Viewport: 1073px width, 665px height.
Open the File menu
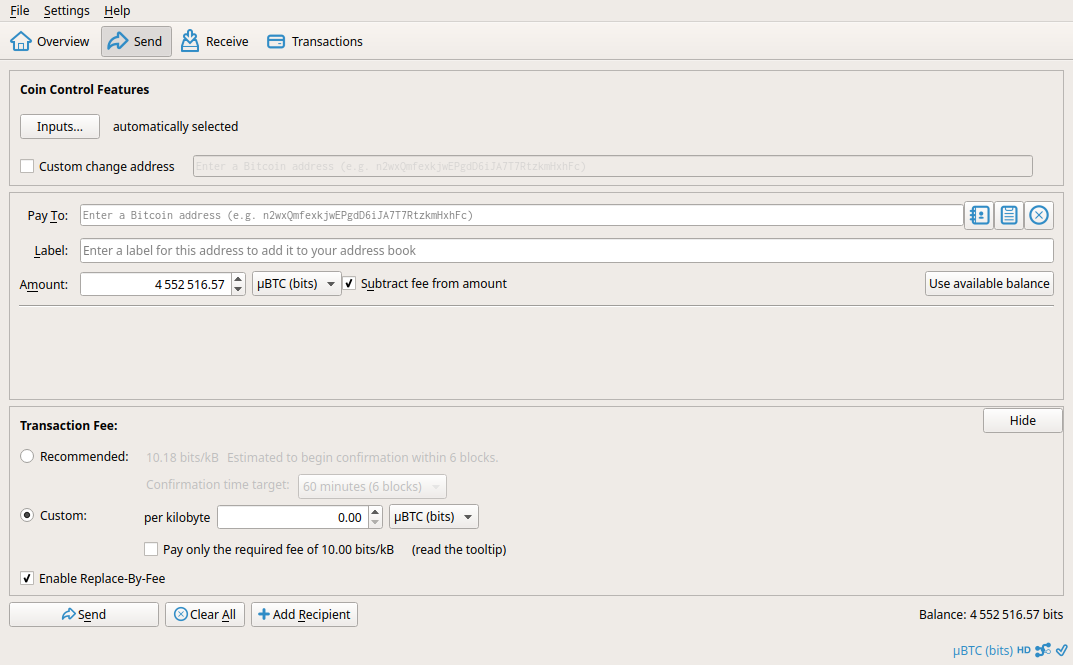pyautogui.click(x=19, y=10)
